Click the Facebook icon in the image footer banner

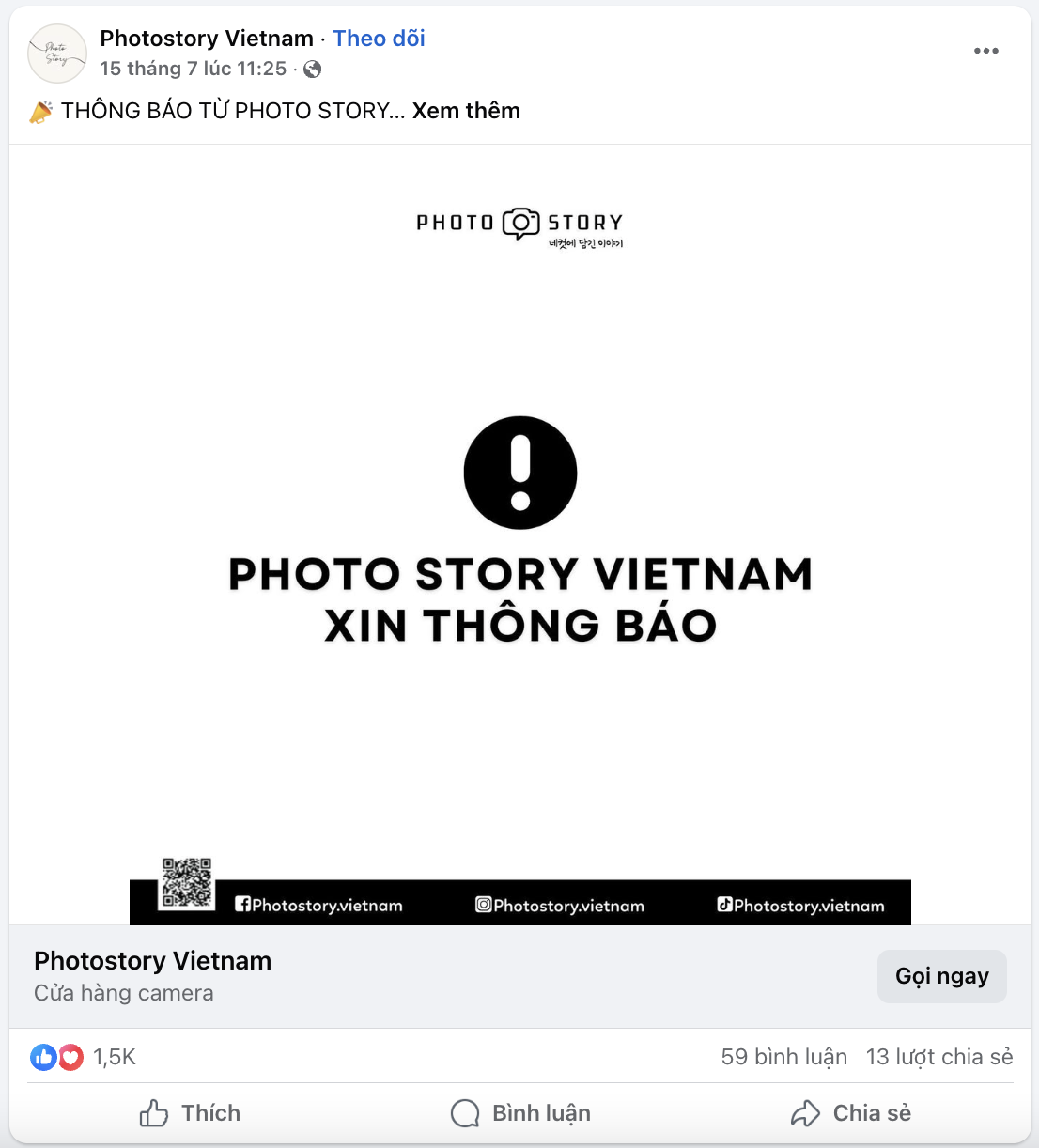click(242, 905)
